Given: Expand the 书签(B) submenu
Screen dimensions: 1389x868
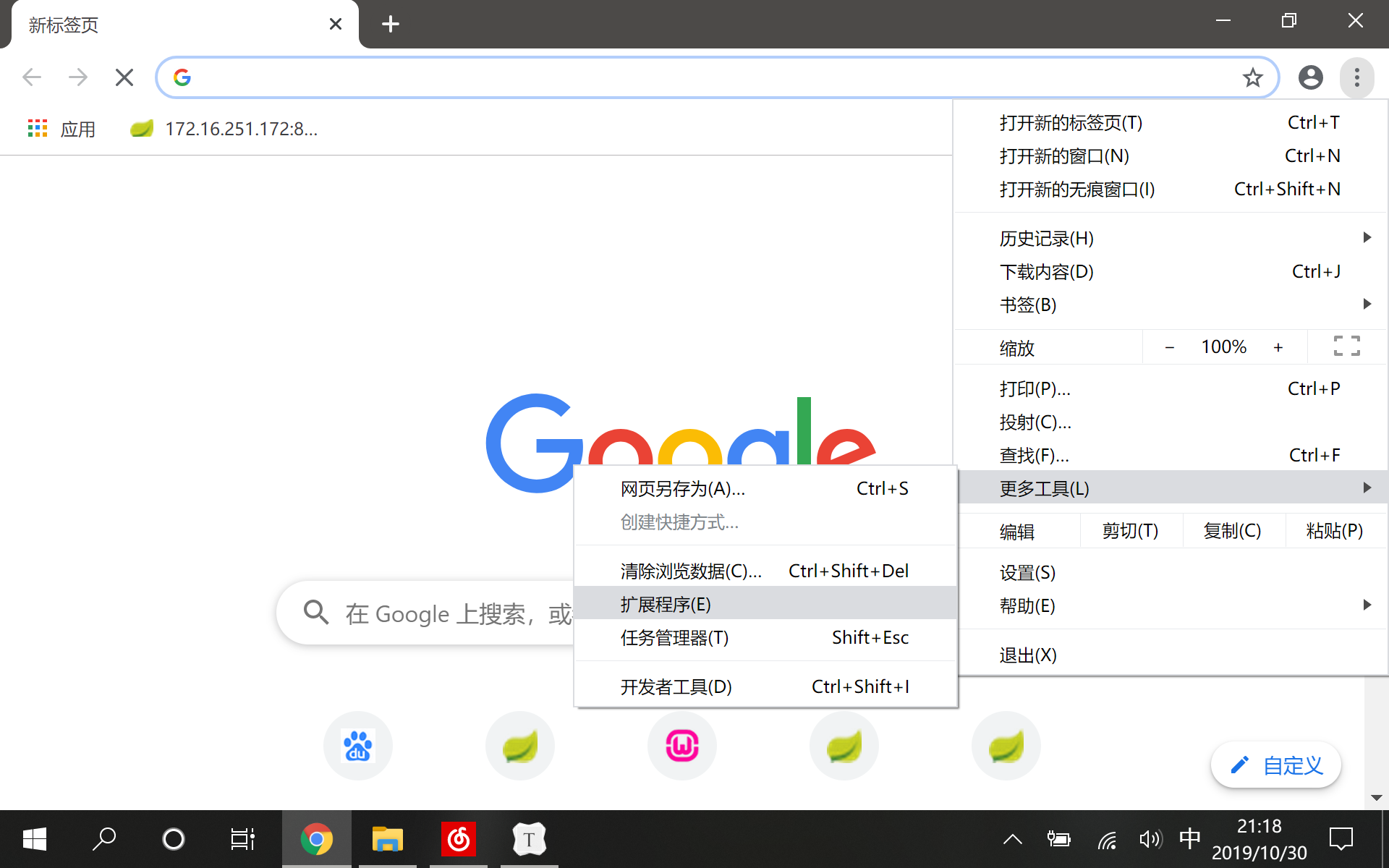Looking at the screenshot, I should coord(1171,305).
